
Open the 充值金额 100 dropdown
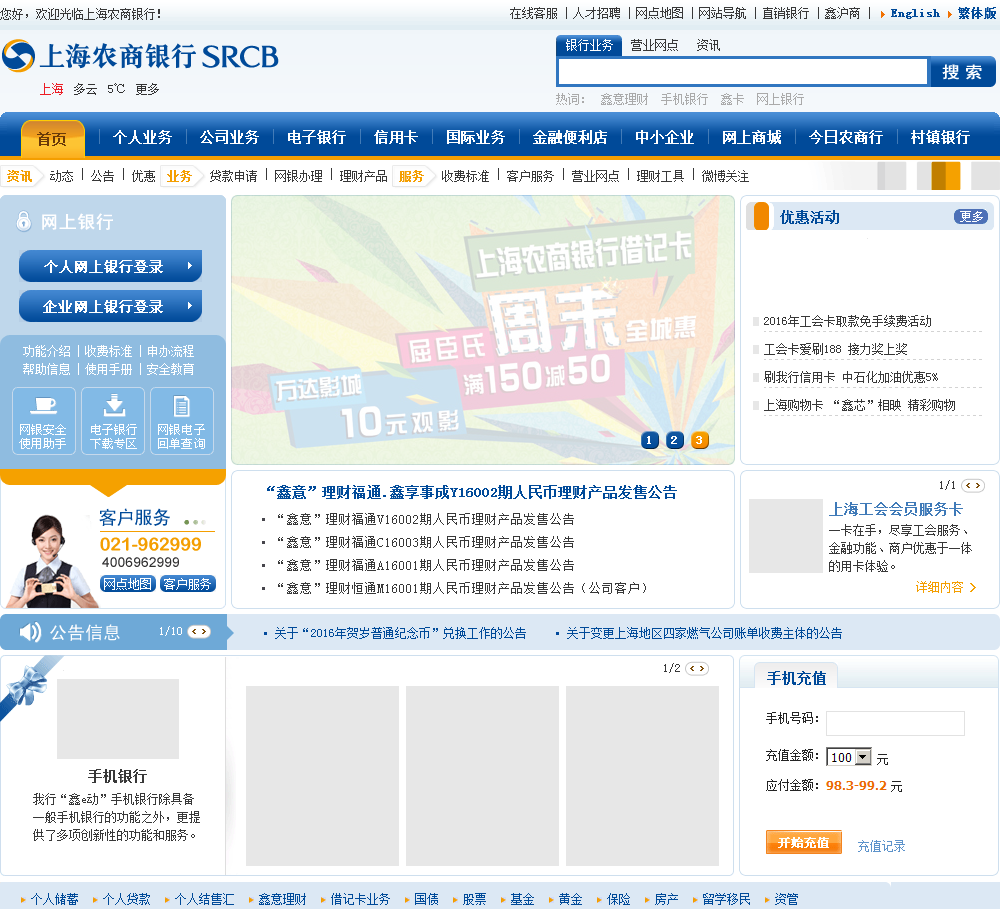coord(849,757)
